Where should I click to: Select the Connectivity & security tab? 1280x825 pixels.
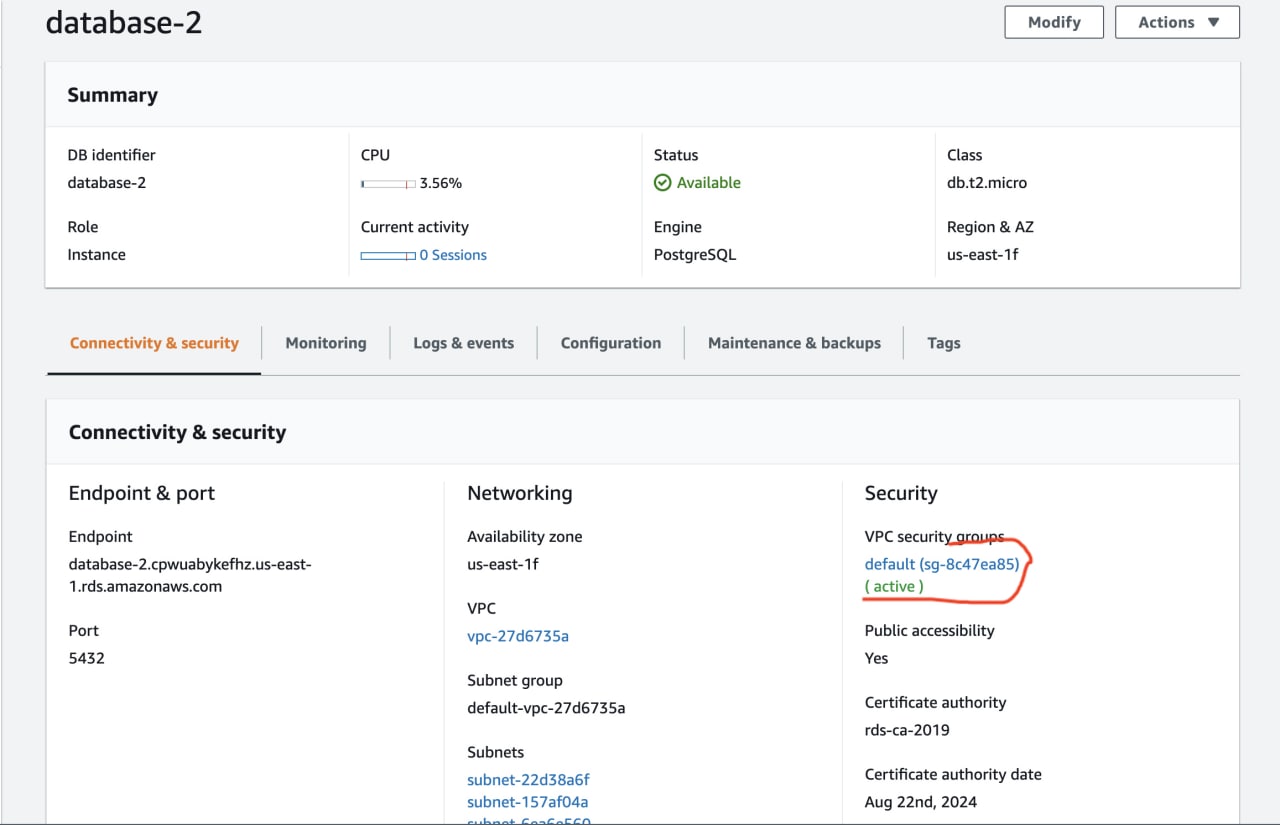click(154, 343)
